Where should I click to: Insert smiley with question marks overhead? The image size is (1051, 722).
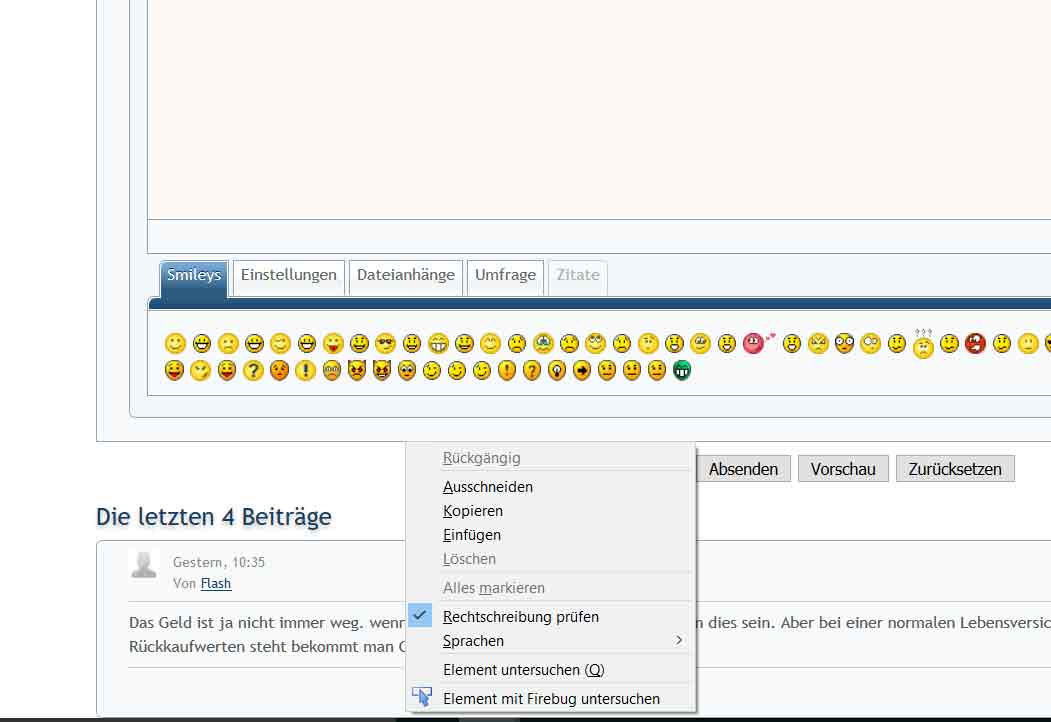point(923,344)
